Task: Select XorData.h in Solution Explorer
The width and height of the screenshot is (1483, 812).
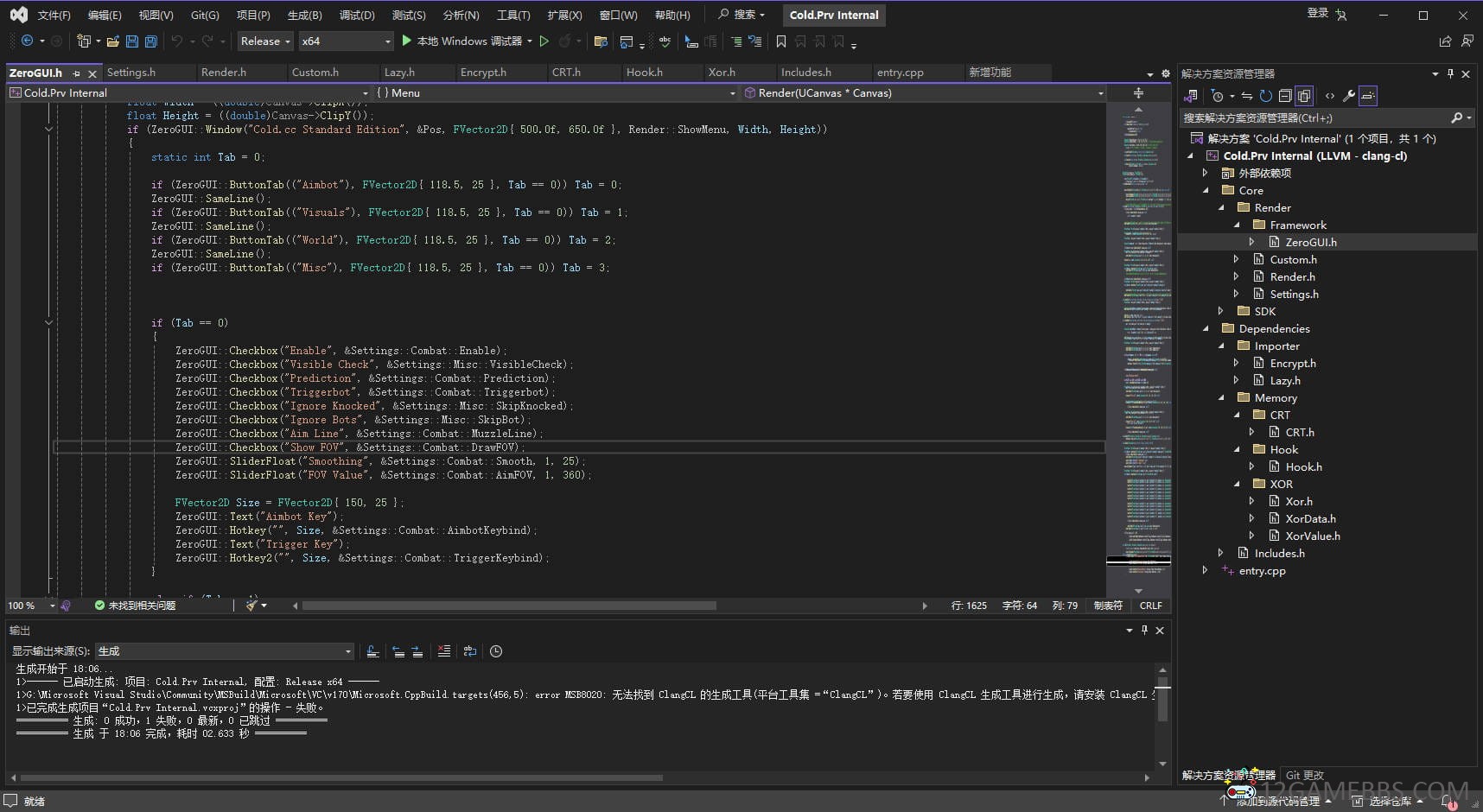Action: click(x=1310, y=518)
